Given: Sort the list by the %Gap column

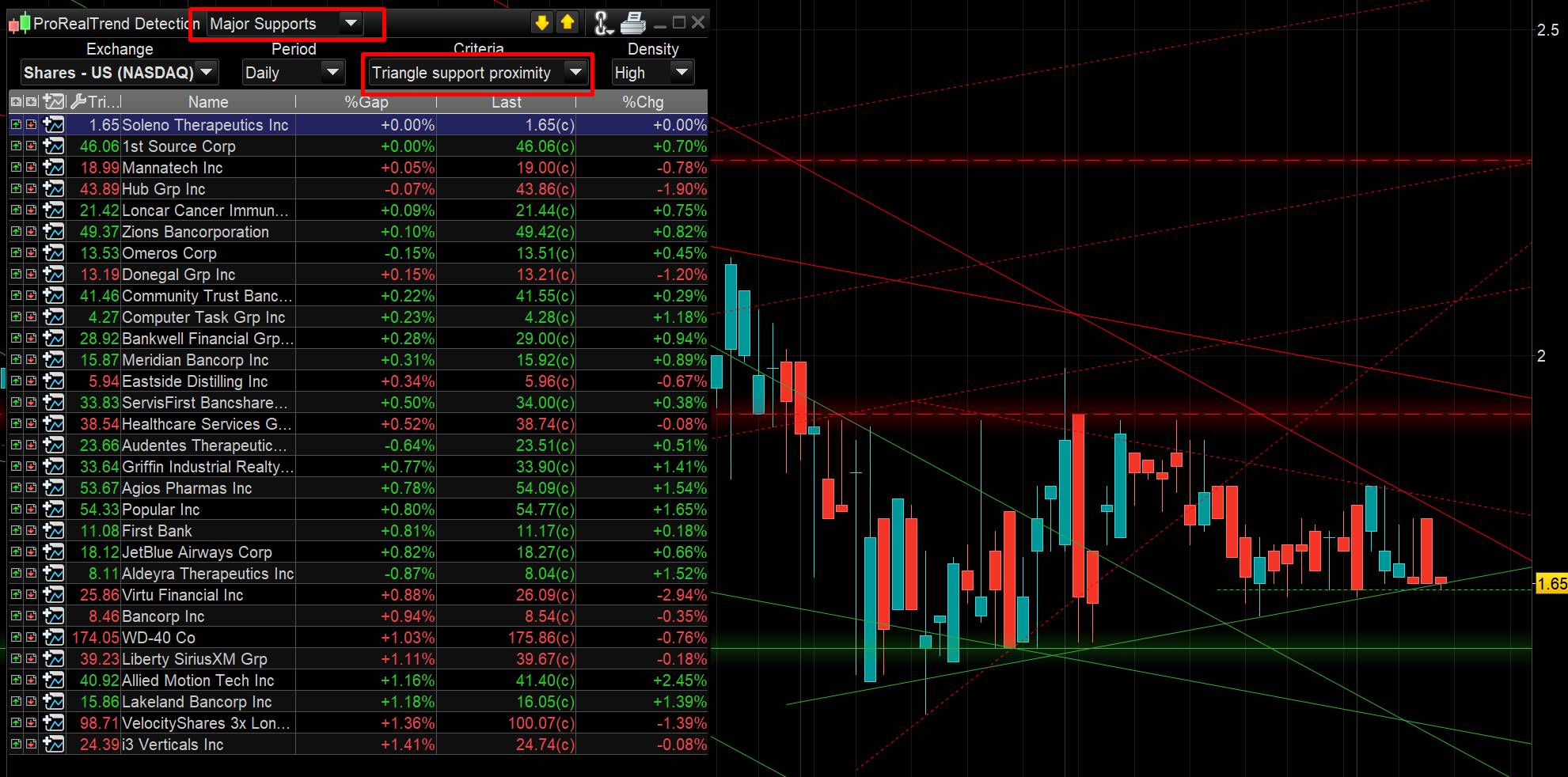Looking at the screenshot, I should [x=366, y=101].
